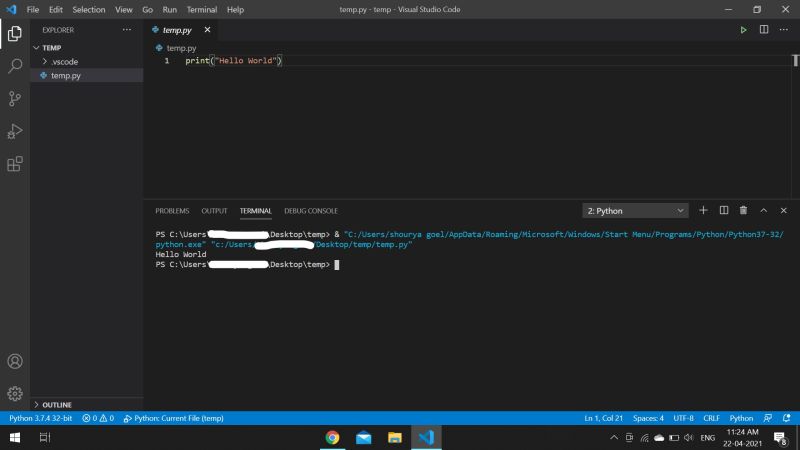
Task: Open the Explorer view in activity bar
Action: (15, 34)
